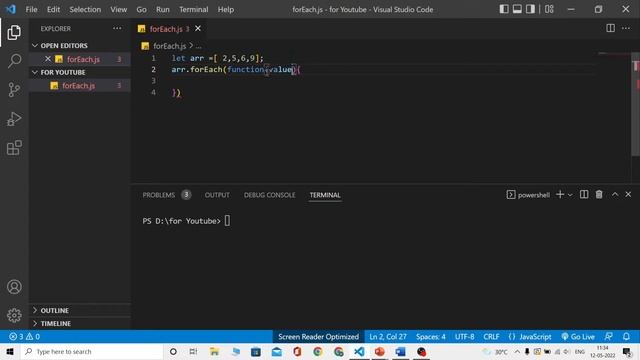The height and width of the screenshot is (360, 640).
Task: Open Visual Studio Code from the taskbar
Action: [x=359, y=351]
